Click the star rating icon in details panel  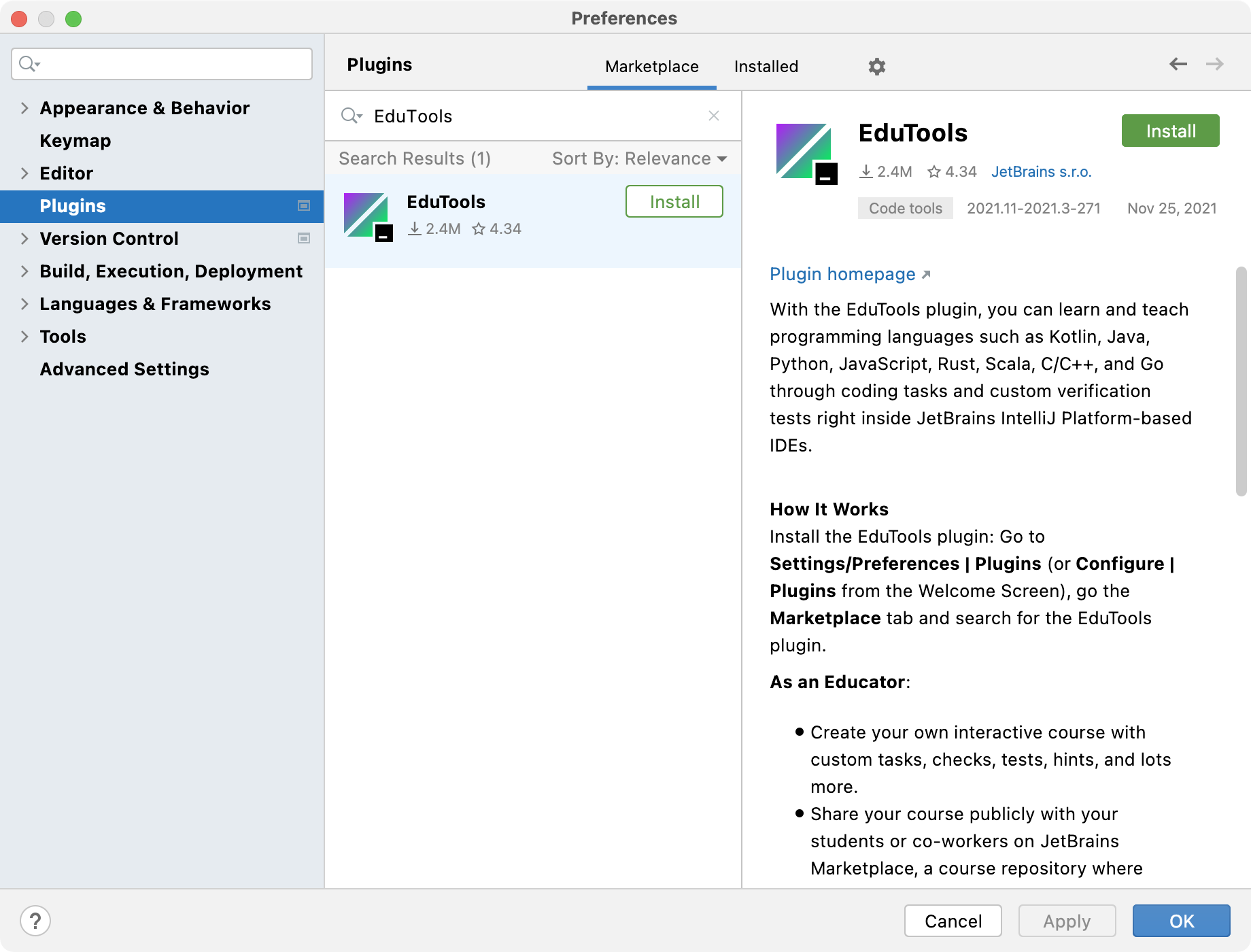coord(934,171)
